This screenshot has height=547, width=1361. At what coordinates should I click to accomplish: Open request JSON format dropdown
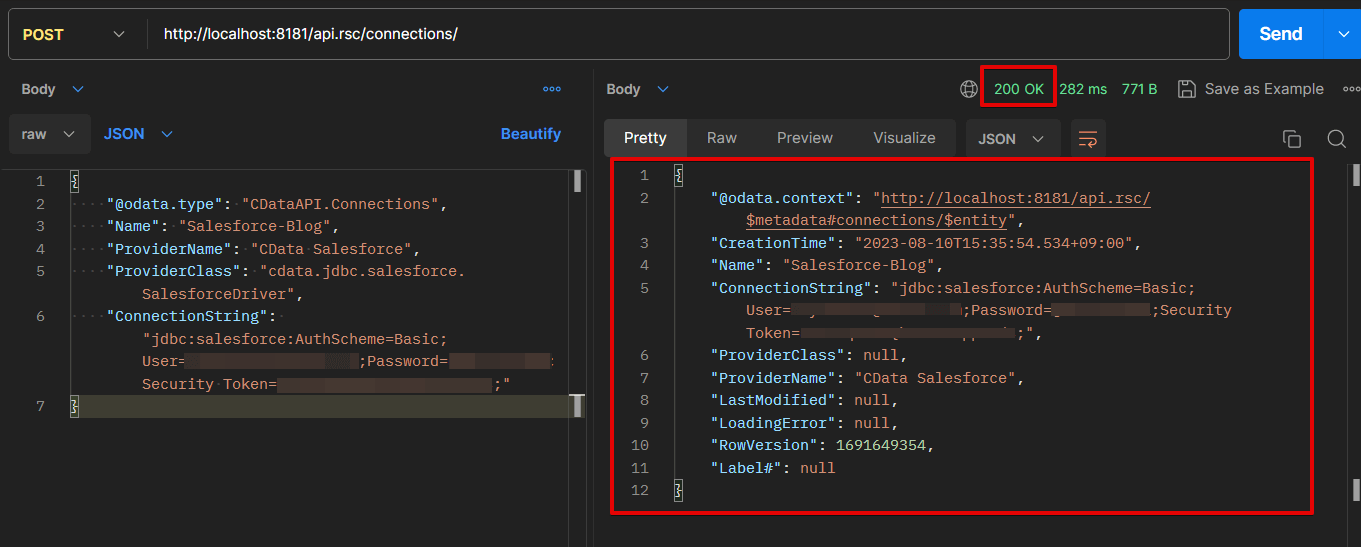[x=138, y=134]
